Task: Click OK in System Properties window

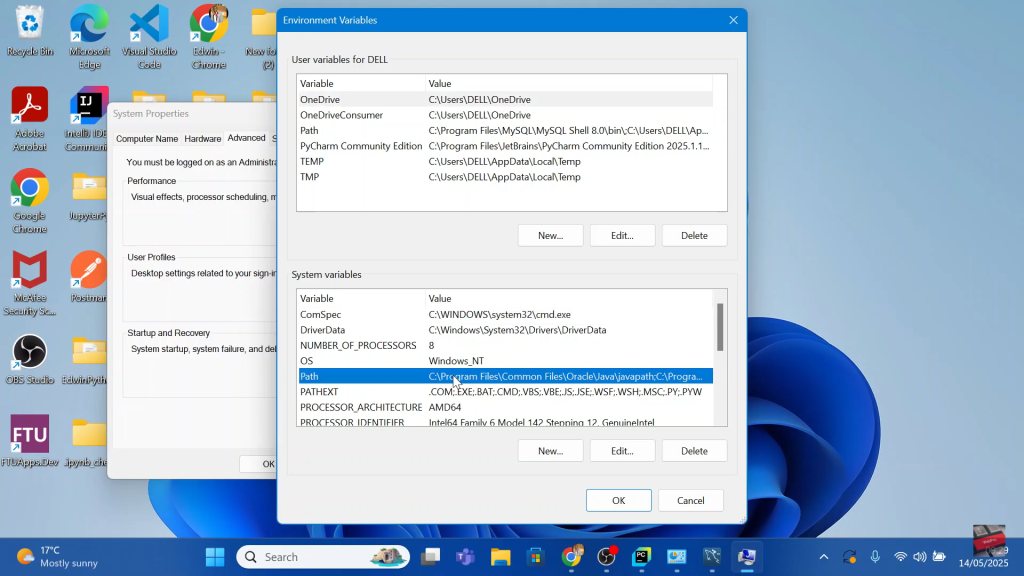Action: (259, 464)
